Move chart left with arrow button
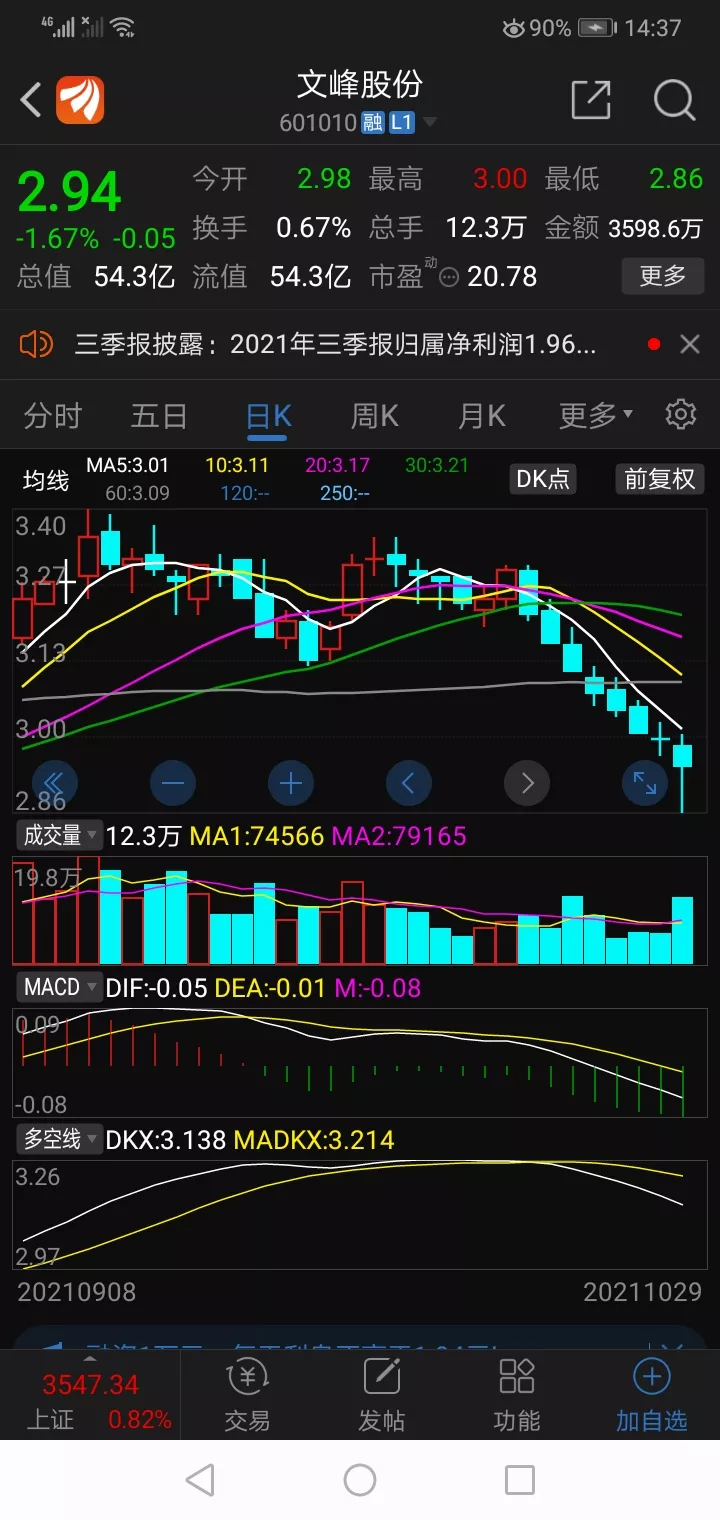The height and width of the screenshot is (1520, 720). (x=409, y=783)
